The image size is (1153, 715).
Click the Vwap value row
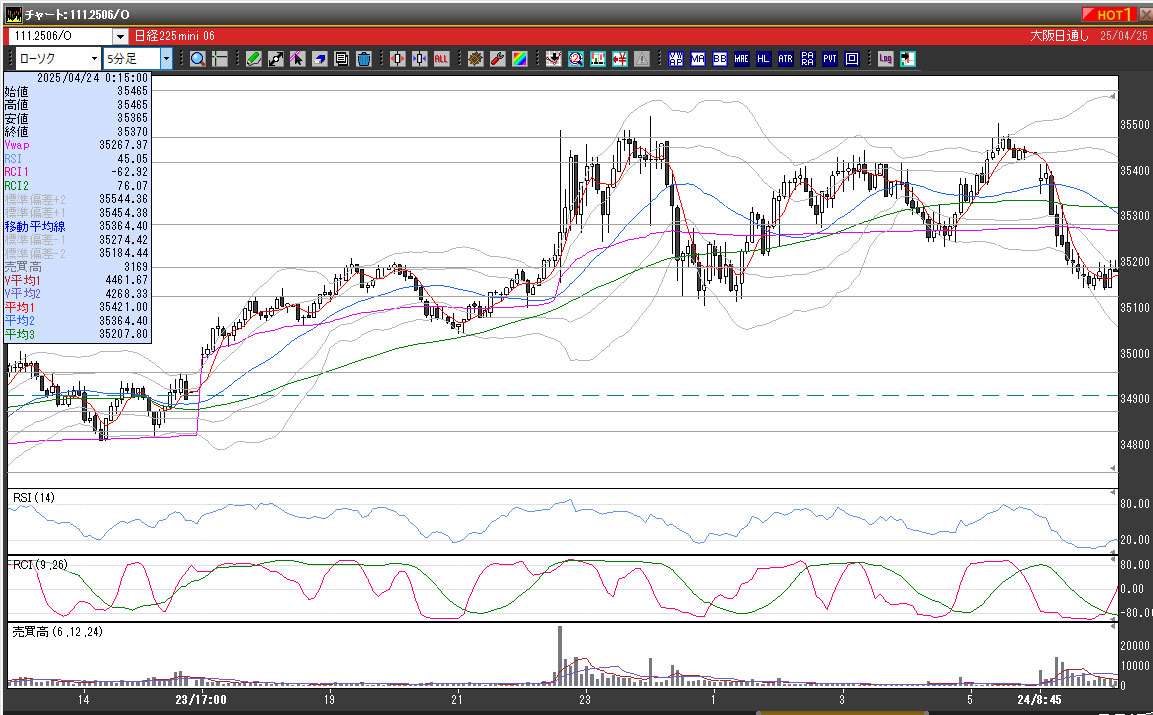(x=76, y=145)
